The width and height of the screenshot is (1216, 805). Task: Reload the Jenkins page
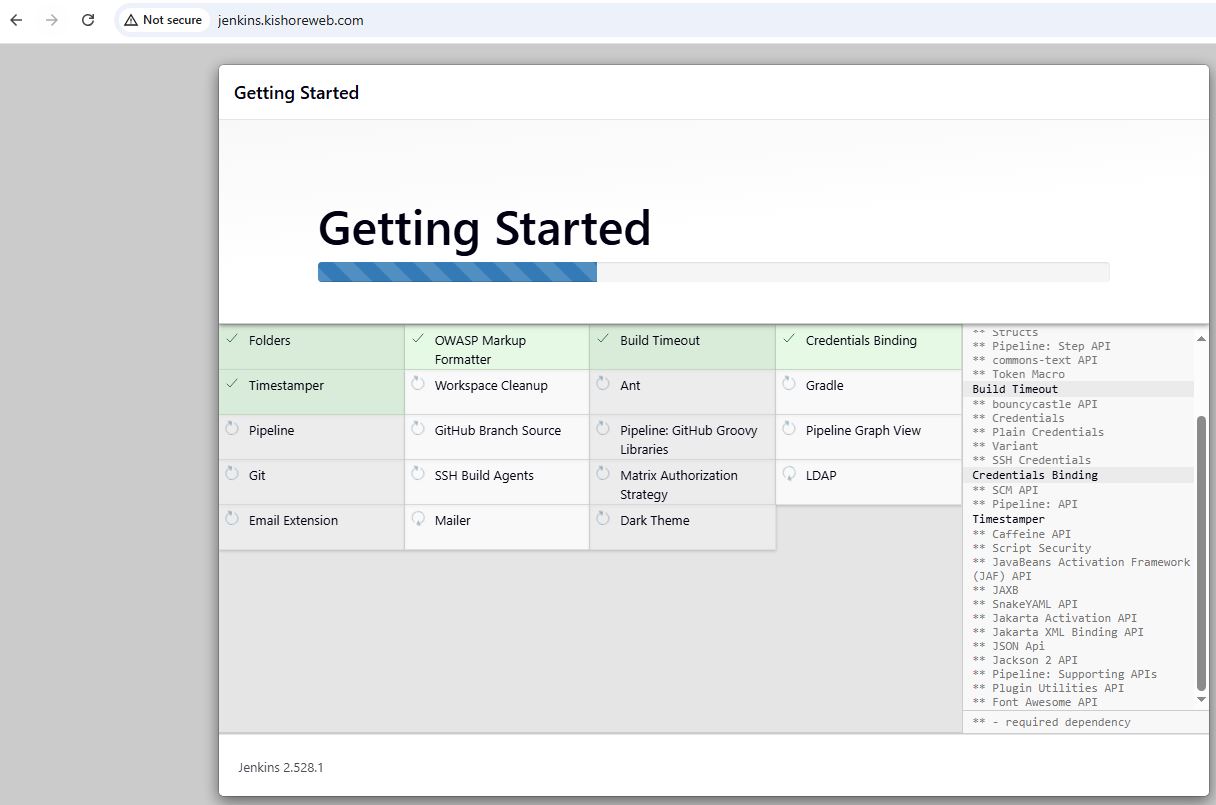(88, 20)
